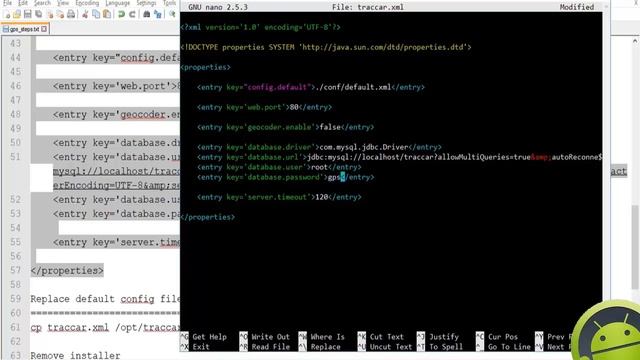Click the Zoom In magnifier toolbar icon

pos(172,14)
